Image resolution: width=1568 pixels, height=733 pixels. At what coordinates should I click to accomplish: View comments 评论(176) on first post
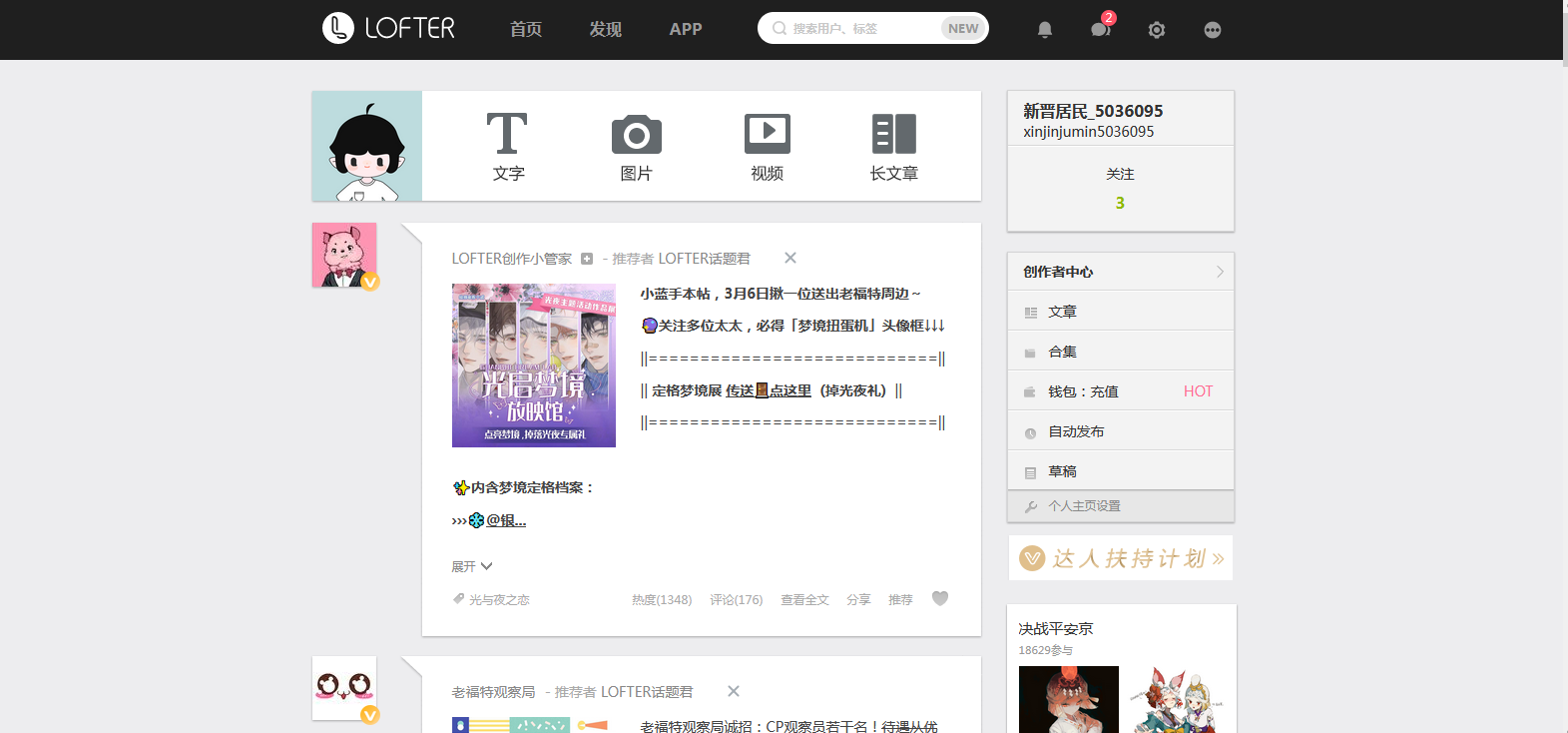(x=736, y=600)
